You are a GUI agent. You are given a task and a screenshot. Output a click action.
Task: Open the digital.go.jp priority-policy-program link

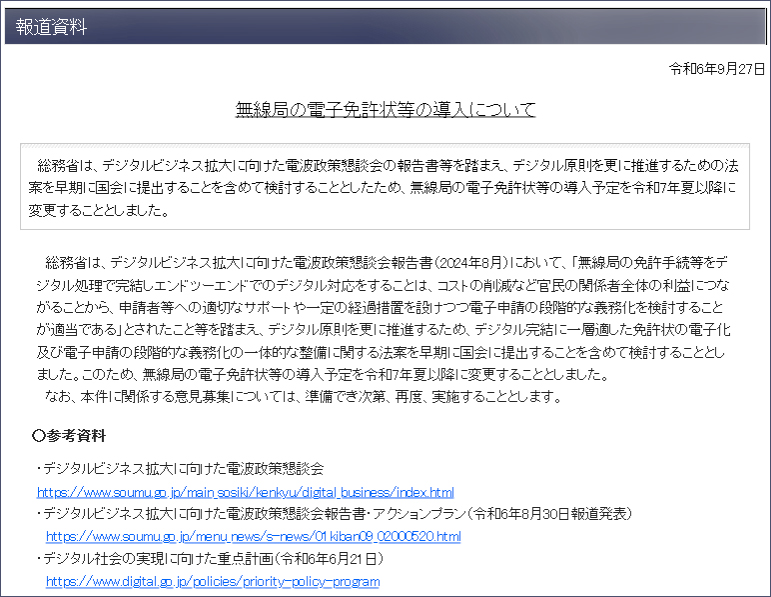click(213, 581)
